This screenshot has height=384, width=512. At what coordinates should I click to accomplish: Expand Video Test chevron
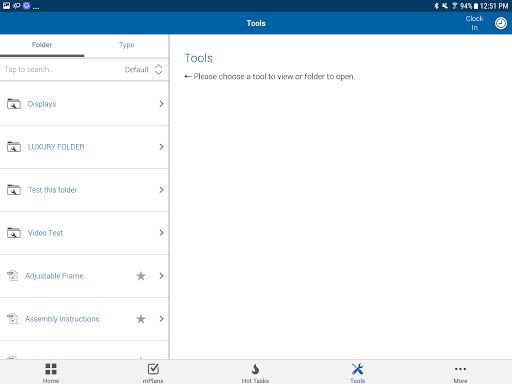pyautogui.click(x=161, y=233)
